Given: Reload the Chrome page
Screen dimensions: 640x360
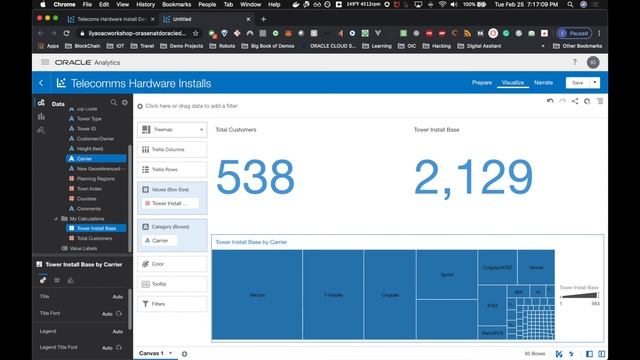Looking at the screenshot, I should (67, 33).
